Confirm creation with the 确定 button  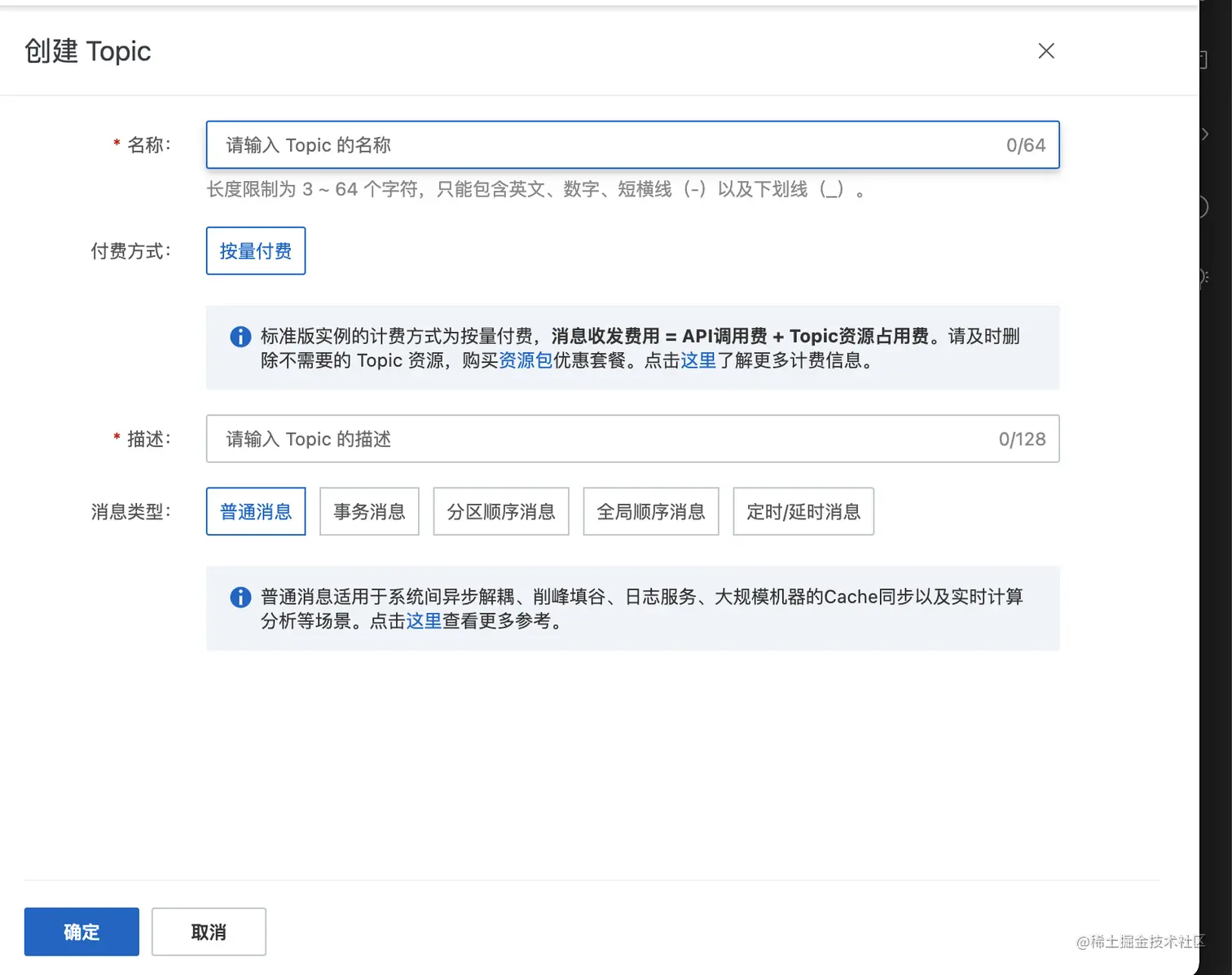coord(81,931)
